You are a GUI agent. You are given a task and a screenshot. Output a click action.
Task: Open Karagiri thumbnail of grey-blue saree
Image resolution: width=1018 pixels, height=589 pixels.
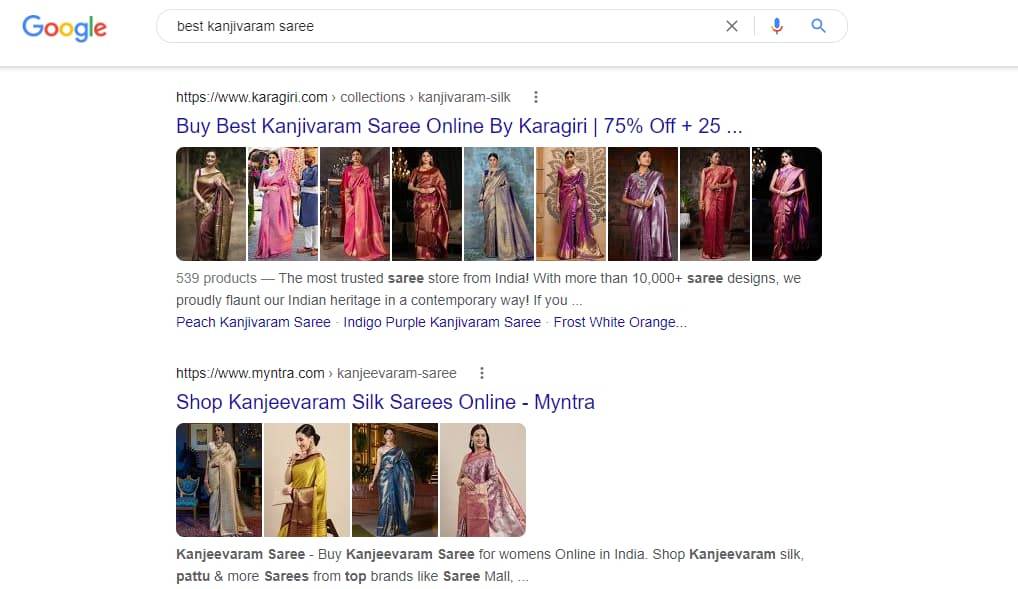(x=499, y=204)
